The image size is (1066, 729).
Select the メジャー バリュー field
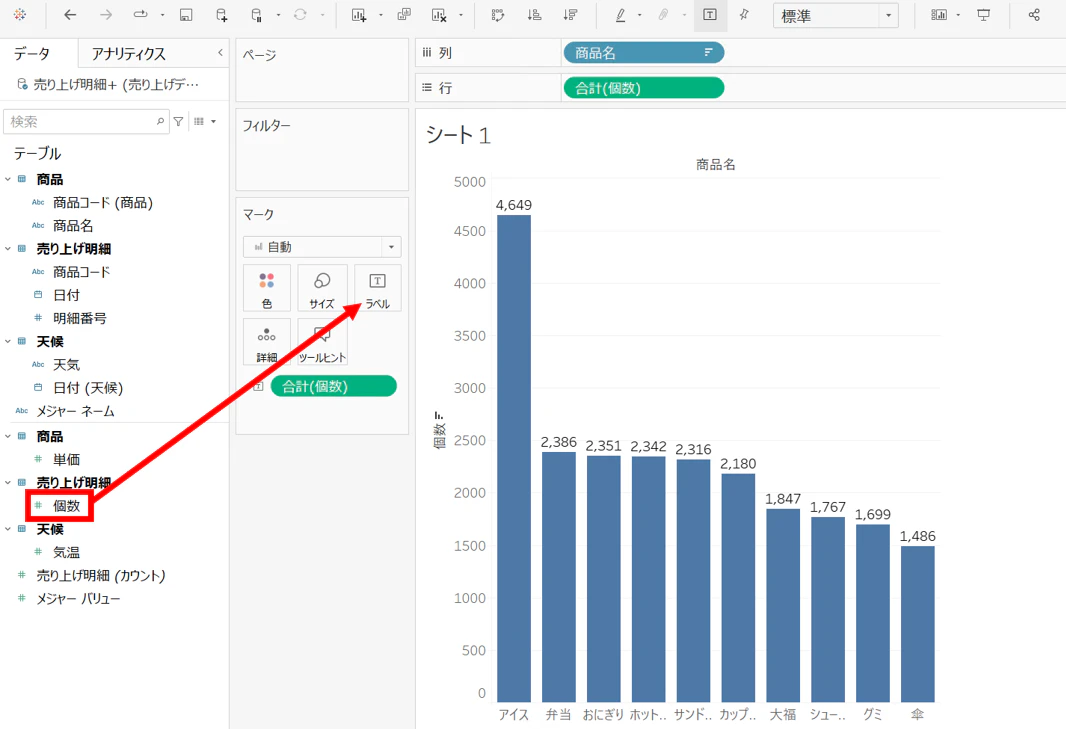point(78,599)
